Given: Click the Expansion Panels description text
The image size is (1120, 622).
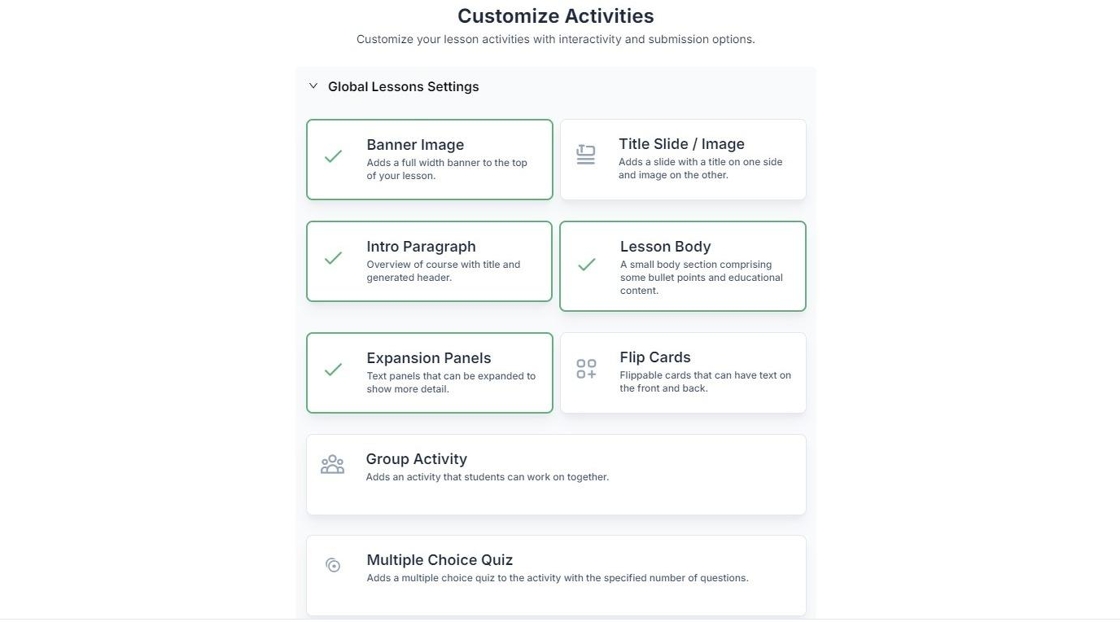Looking at the screenshot, I should coord(450,383).
